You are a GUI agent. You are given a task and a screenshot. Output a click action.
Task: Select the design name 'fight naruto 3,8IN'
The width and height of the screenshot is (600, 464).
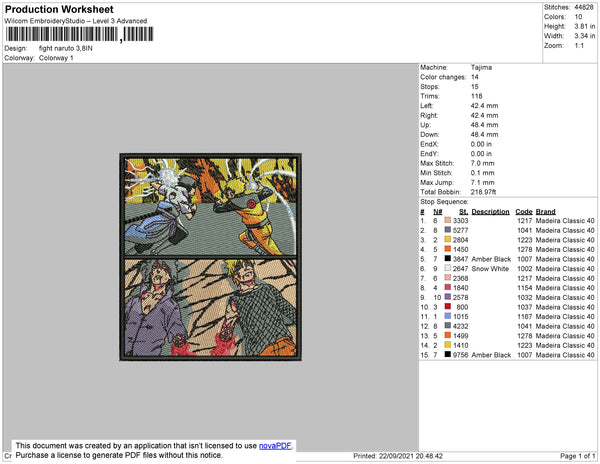65,49
